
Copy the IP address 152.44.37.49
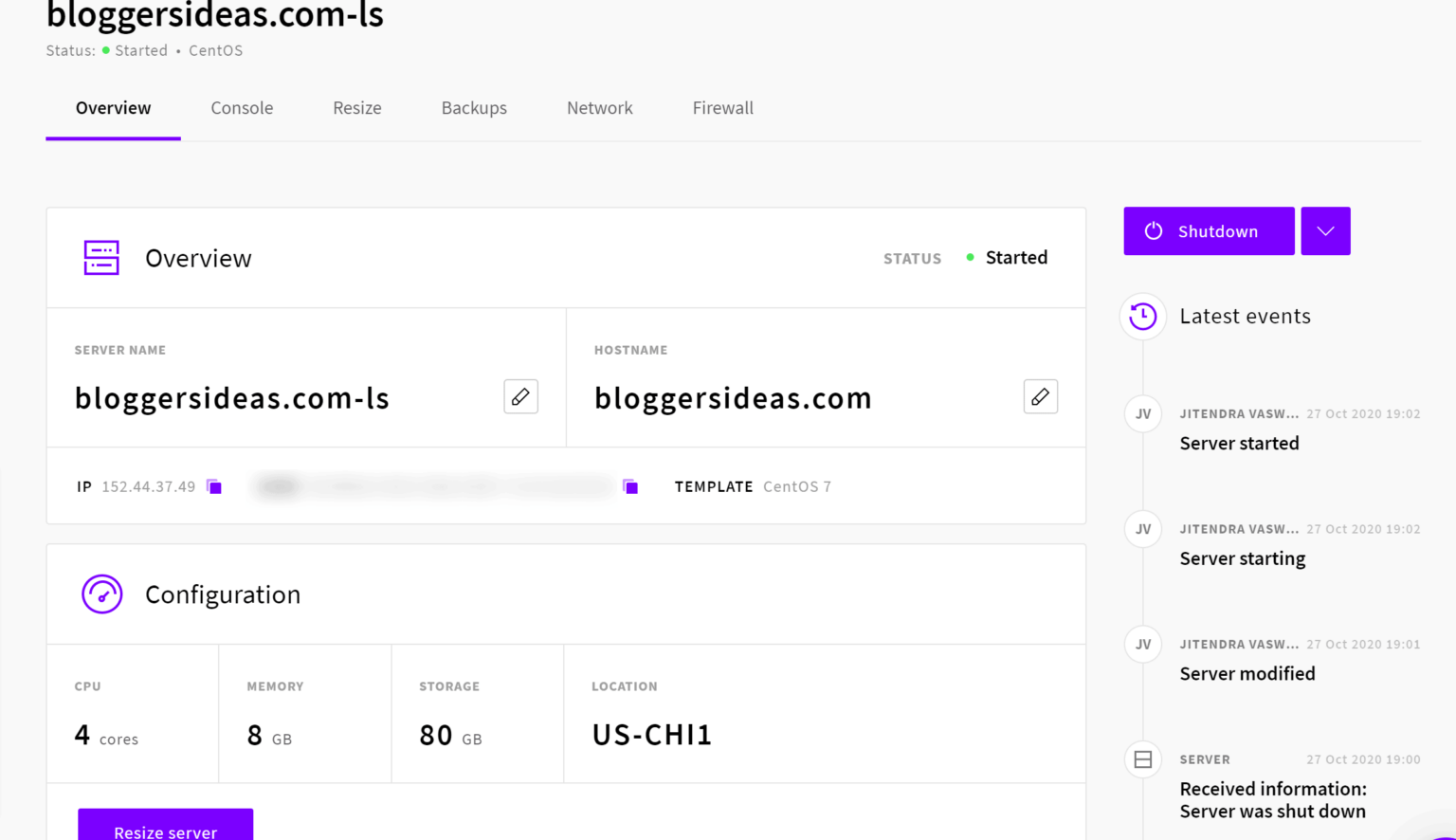pyautogui.click(x=214, y=486)
